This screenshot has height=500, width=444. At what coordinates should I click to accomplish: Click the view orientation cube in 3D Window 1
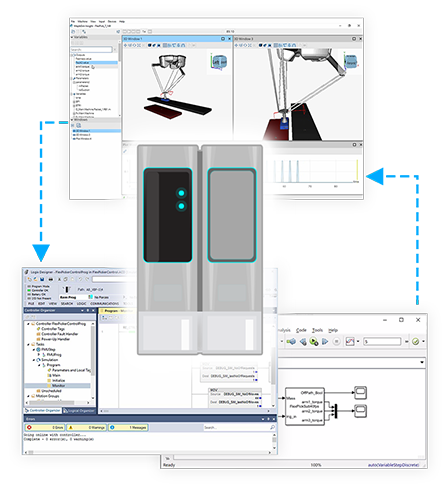[219, 62]
